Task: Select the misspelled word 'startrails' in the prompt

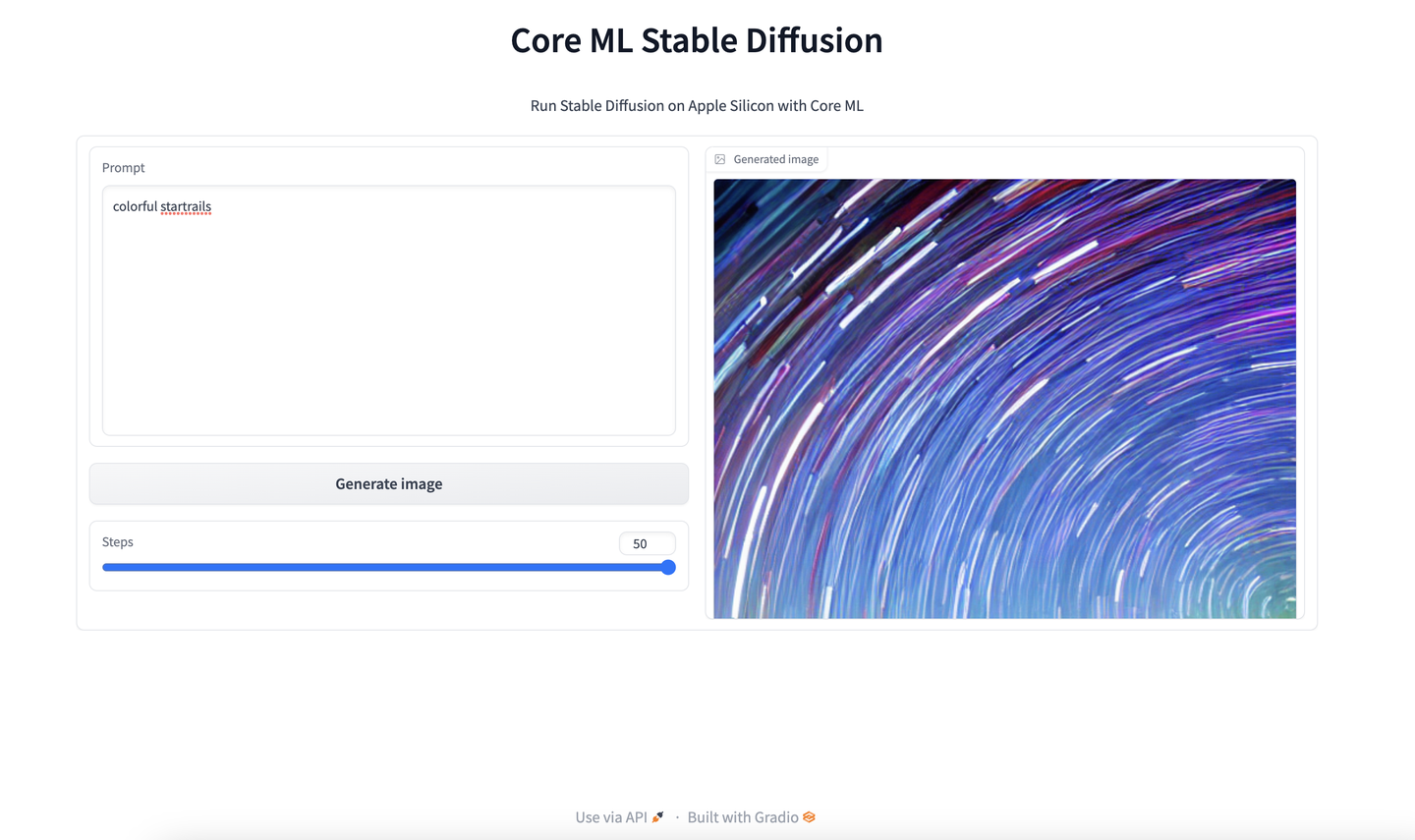Action: point(186,206)
